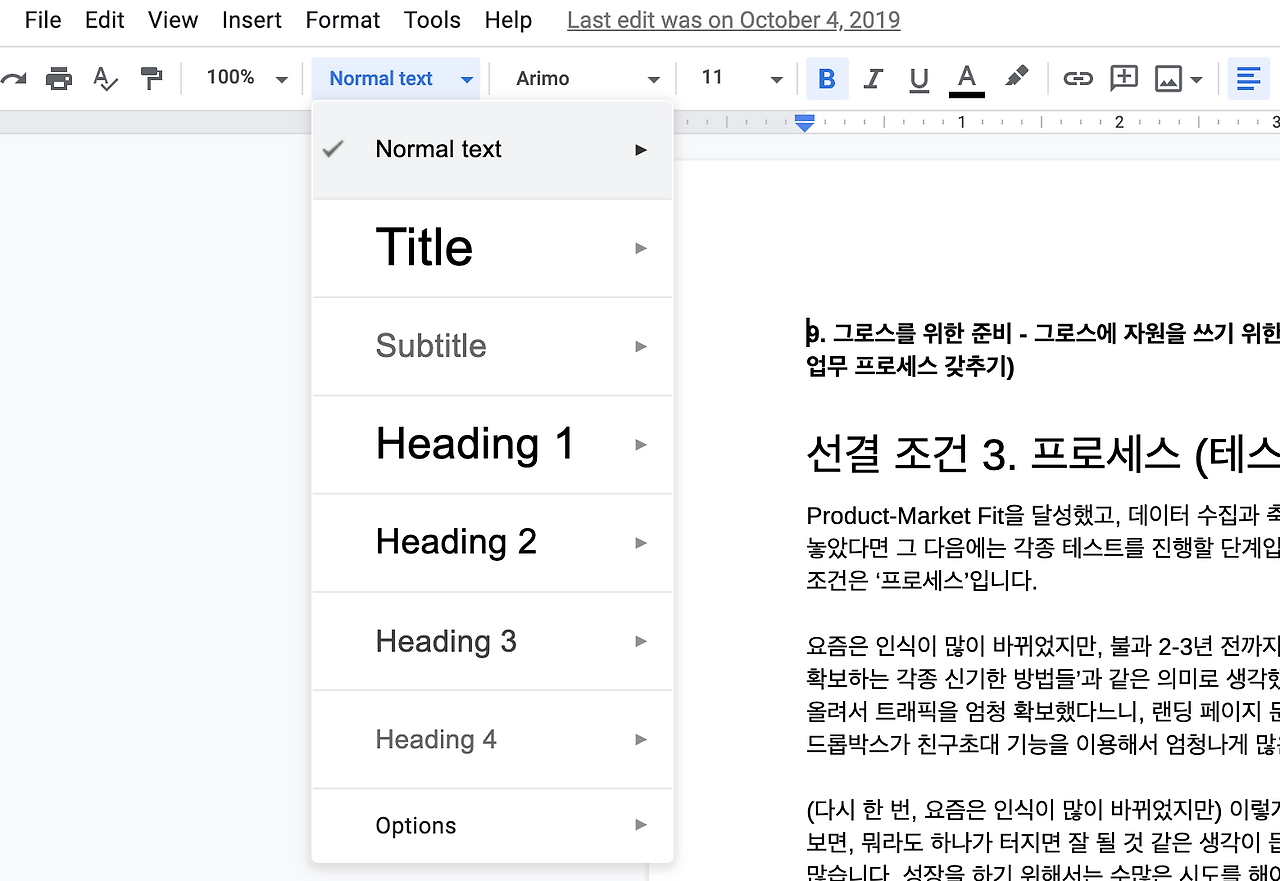Apply the Heading 3 style
Image resolution: width=1280 pixels, height=881 pixels.
click(x=492, y=641)
